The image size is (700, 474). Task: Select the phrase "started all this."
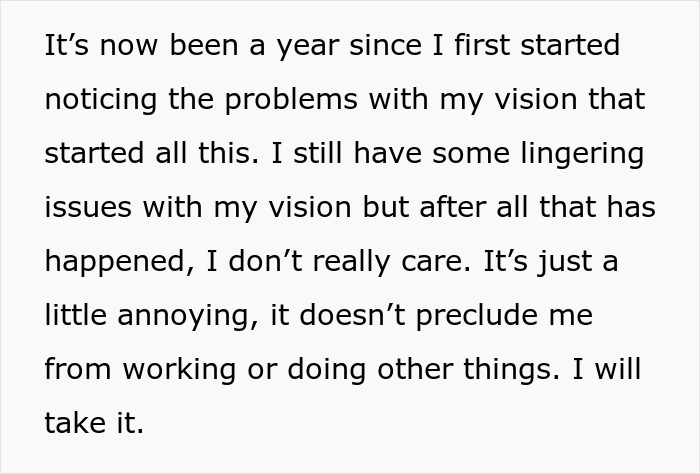point(152,152)
